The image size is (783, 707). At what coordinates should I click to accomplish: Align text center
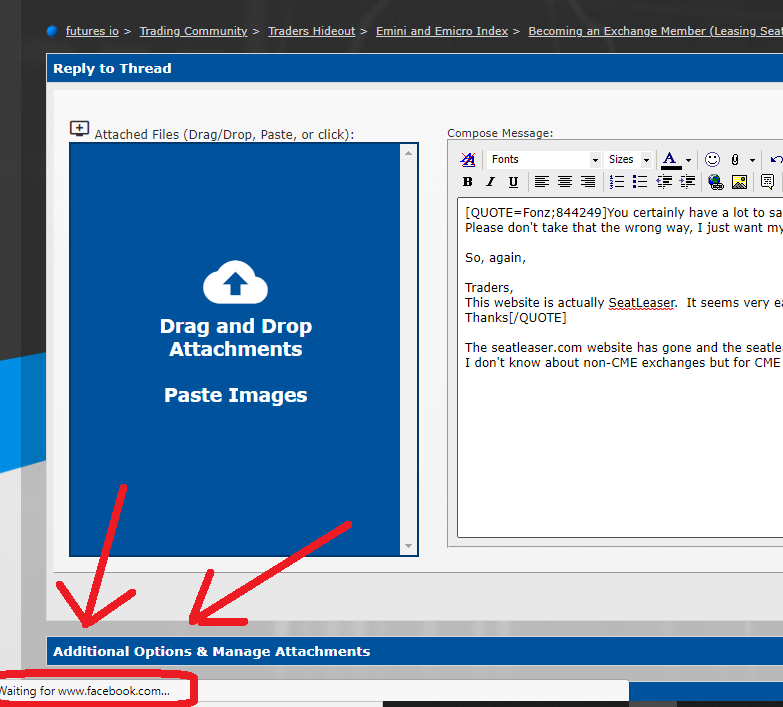click(x=565, y=182)
